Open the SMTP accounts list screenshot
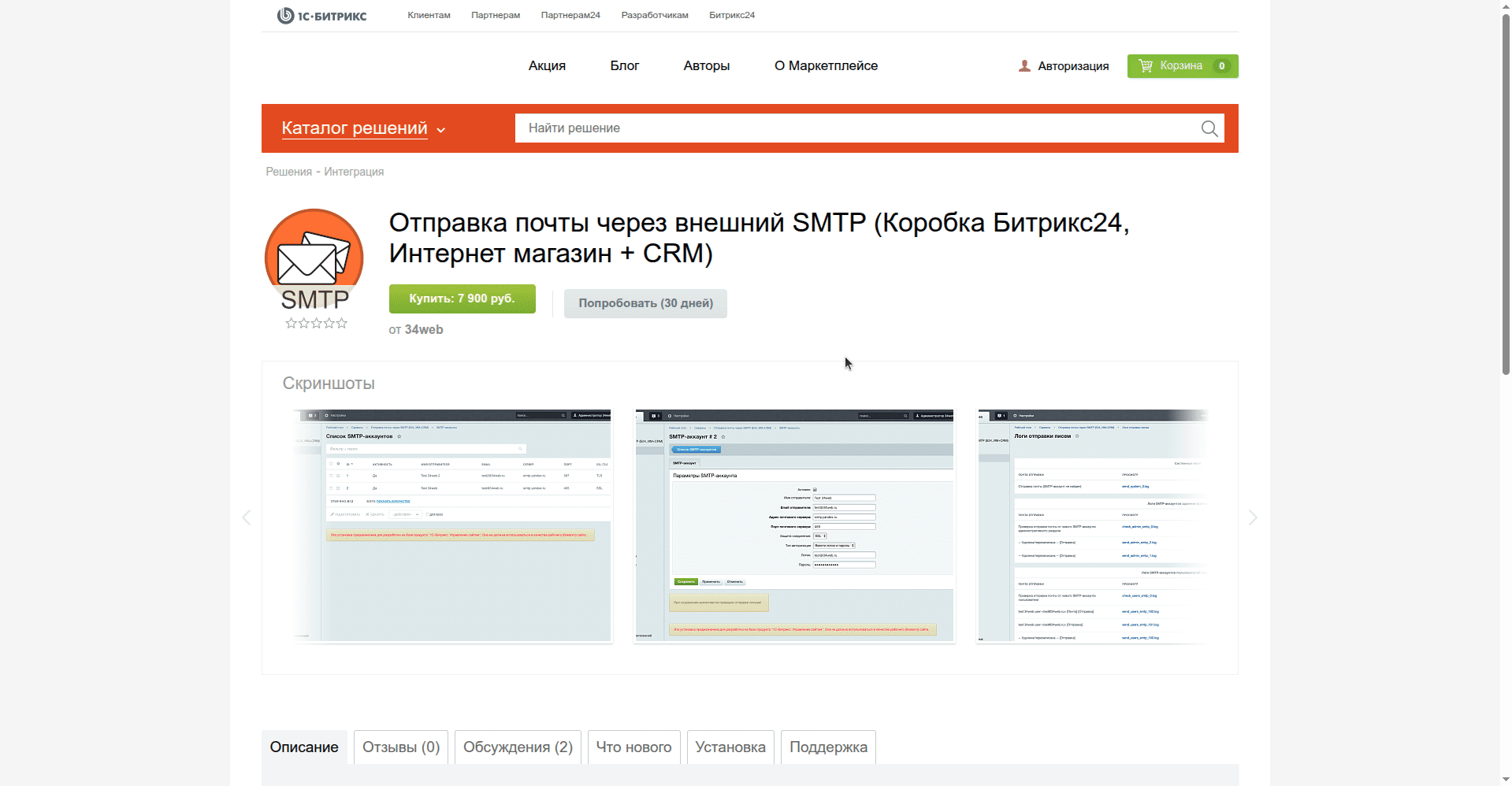The height and width of the screenshot is (786, 1512). [453, 525]
